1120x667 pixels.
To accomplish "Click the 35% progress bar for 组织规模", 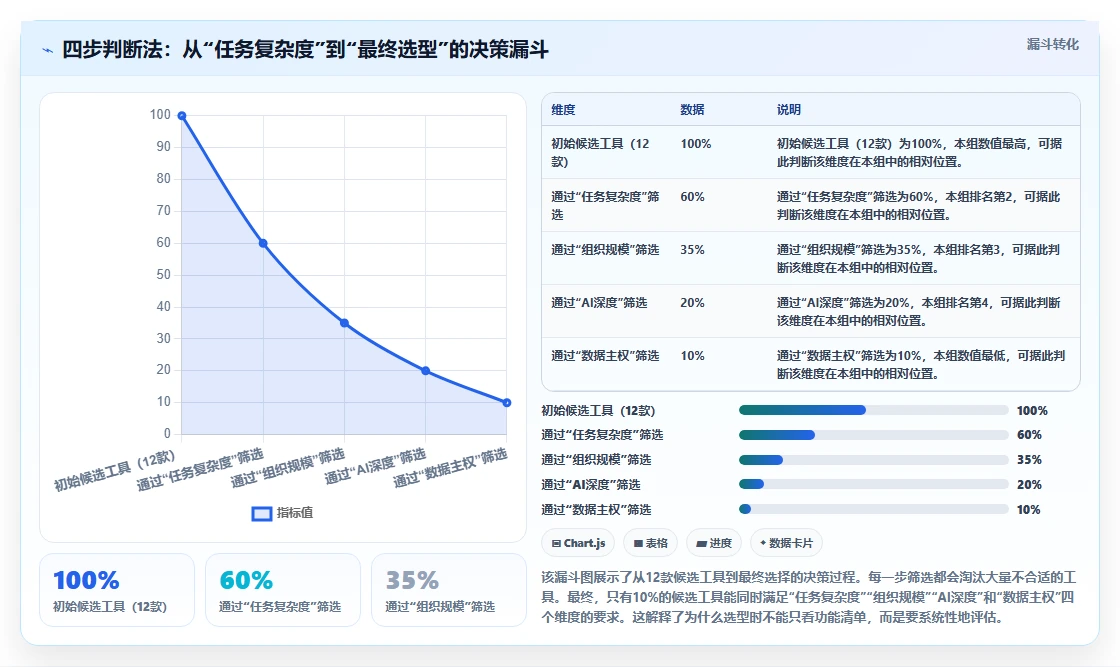I will click(x=874, y=460).
